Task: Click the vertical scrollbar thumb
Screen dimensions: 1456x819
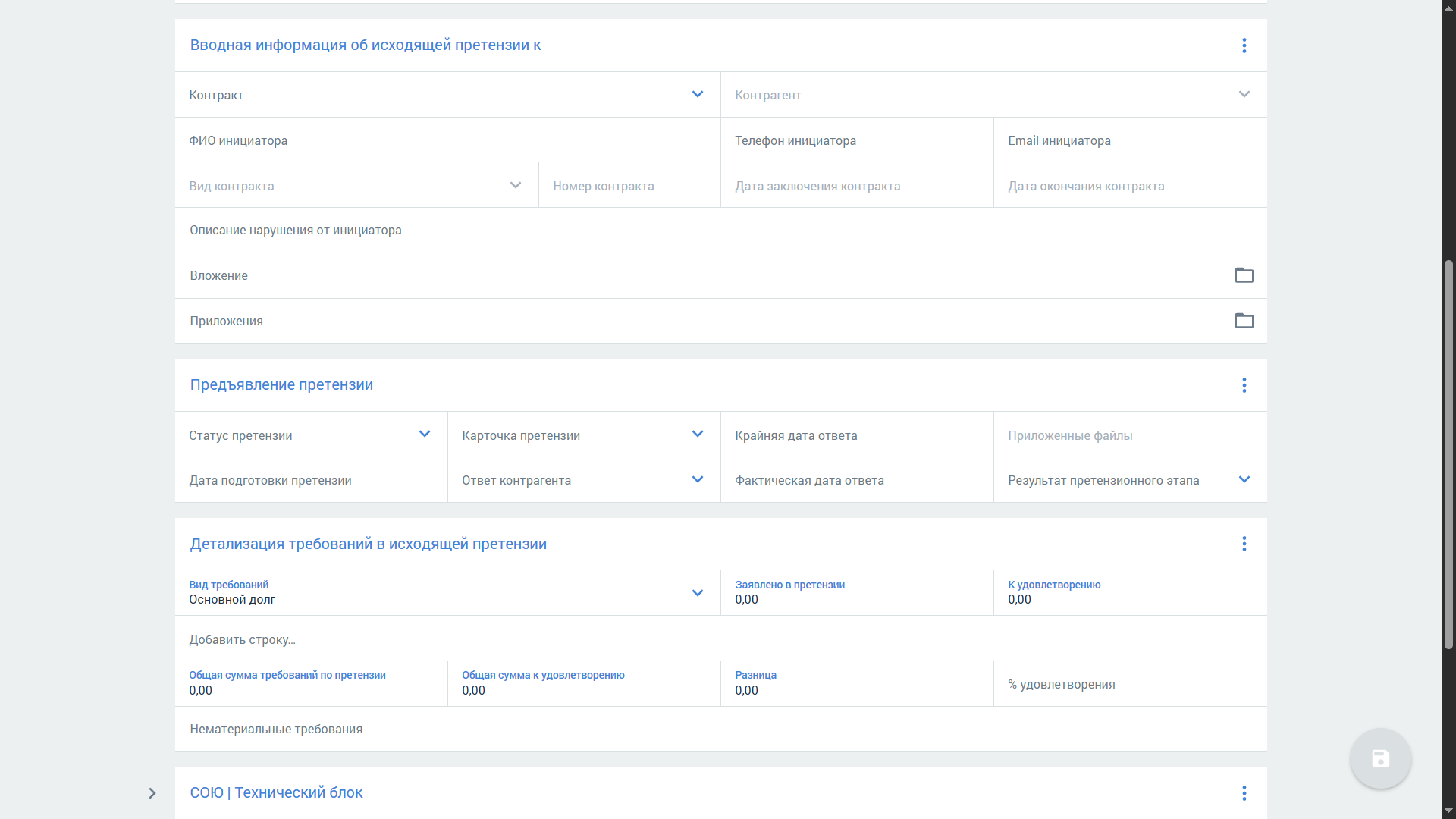Action: click(1448, 454)
